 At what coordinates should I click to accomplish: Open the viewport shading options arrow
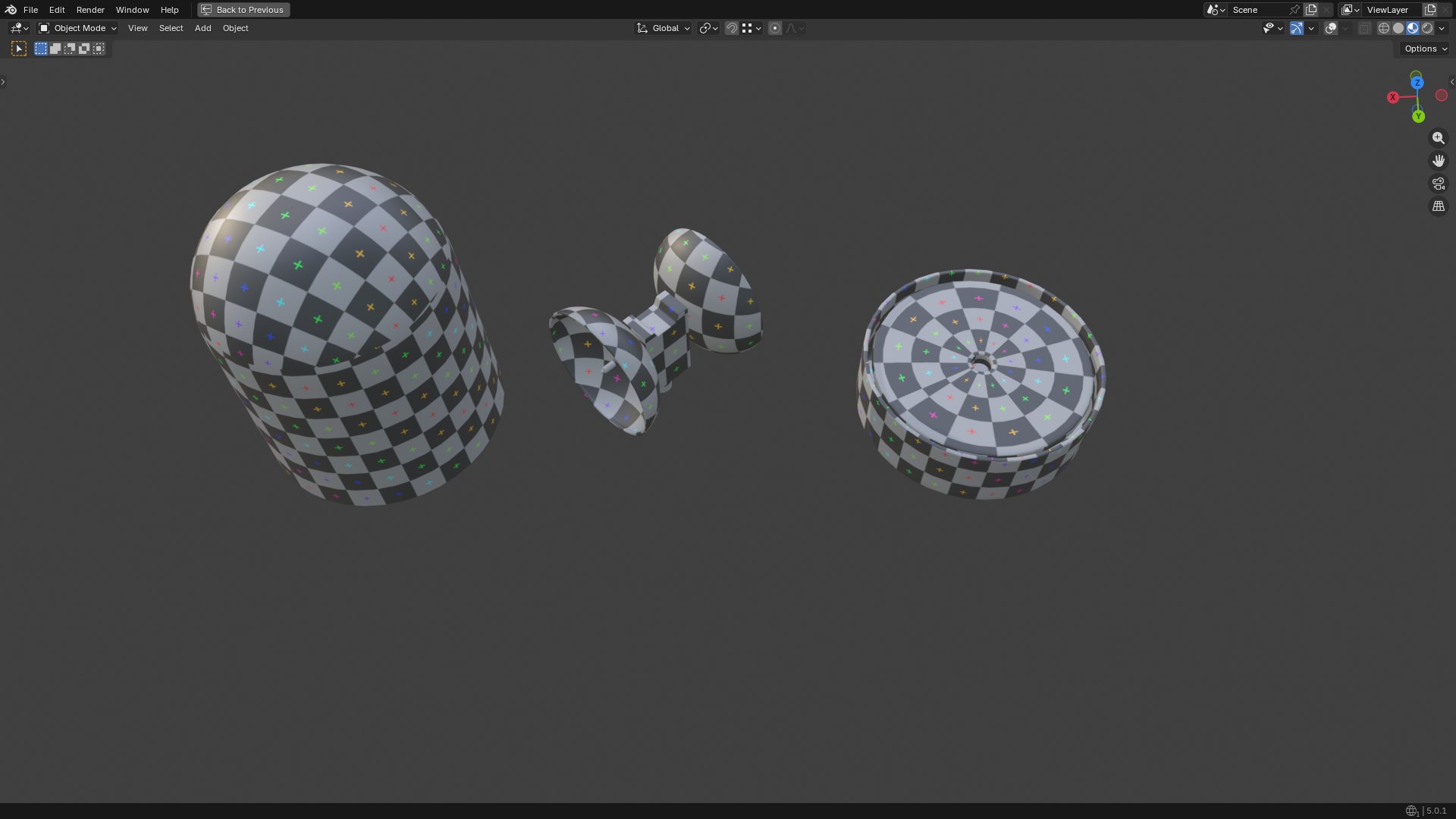tap(1442, 28)
